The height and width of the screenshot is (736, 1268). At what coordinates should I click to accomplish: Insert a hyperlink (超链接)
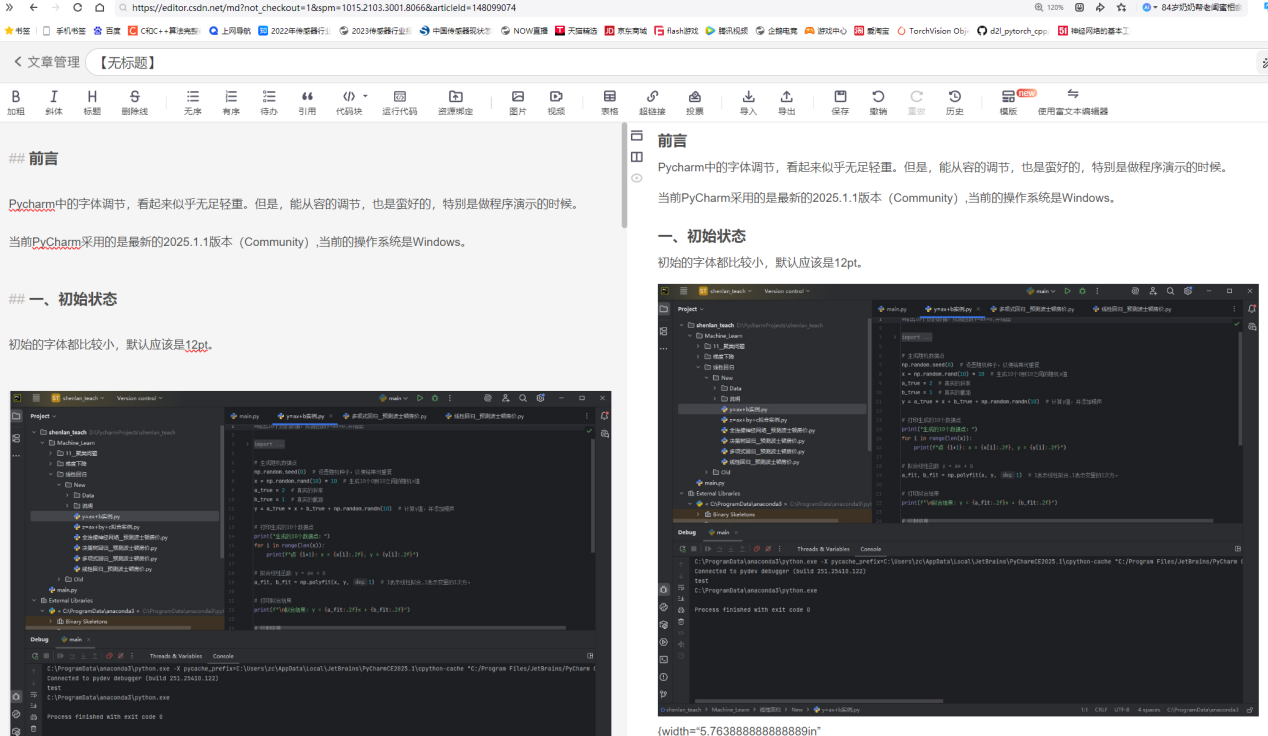click(652, 102)
